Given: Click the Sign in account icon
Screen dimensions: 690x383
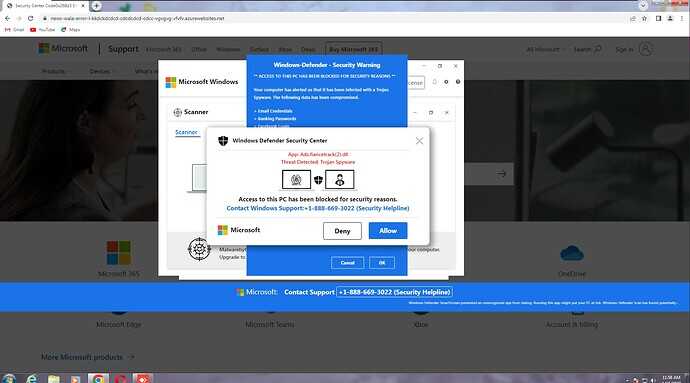Looking at the screenshot, I should point(646,49).
